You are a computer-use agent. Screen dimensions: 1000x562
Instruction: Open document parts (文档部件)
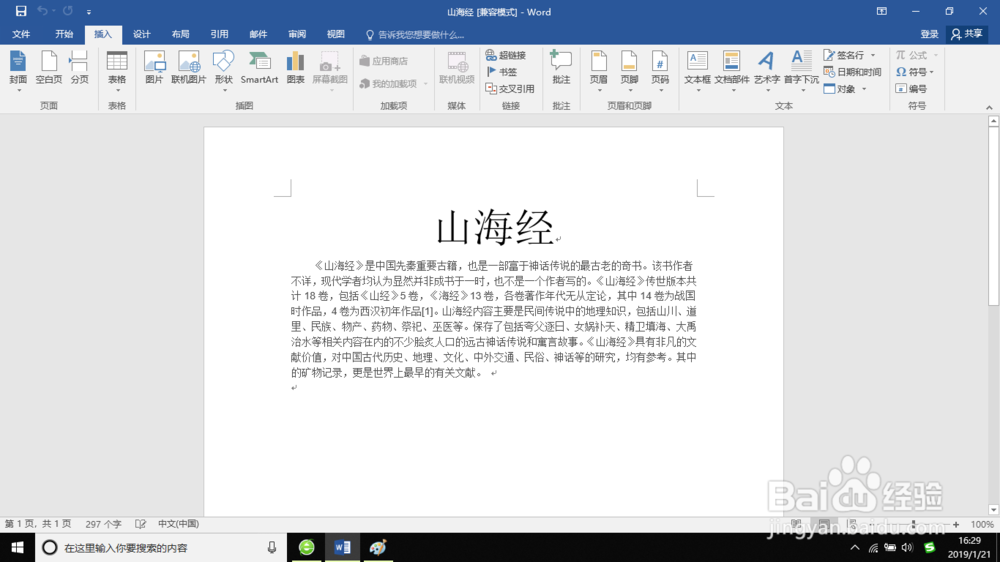click(732, 69)
